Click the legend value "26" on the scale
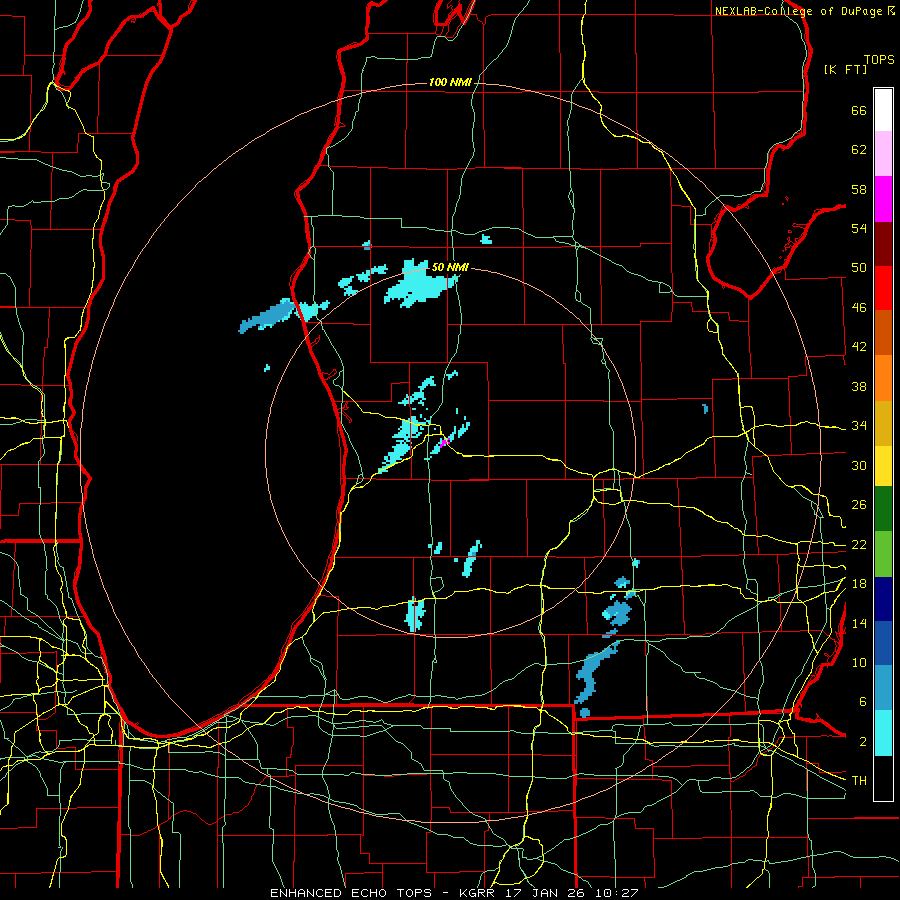Screen dimensions: 900x900 [x=859, y=505]
